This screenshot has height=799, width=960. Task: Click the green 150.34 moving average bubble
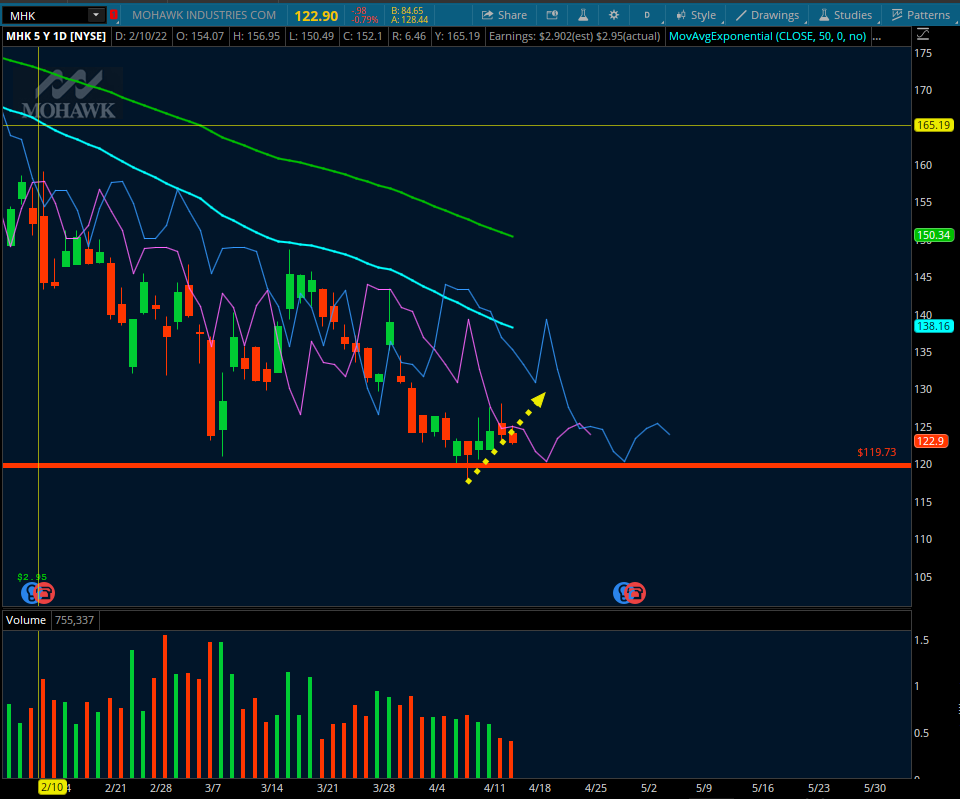point(934,235)
